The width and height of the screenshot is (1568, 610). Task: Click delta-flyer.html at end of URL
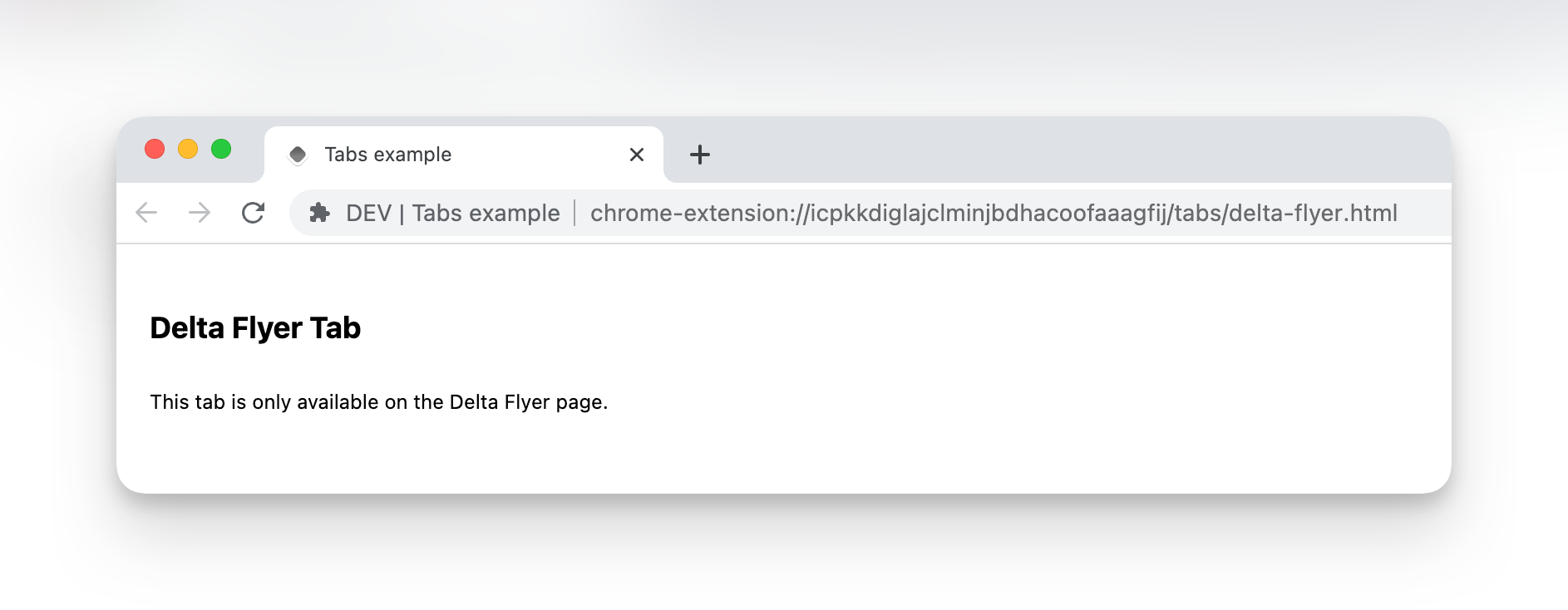point(1313,213)
